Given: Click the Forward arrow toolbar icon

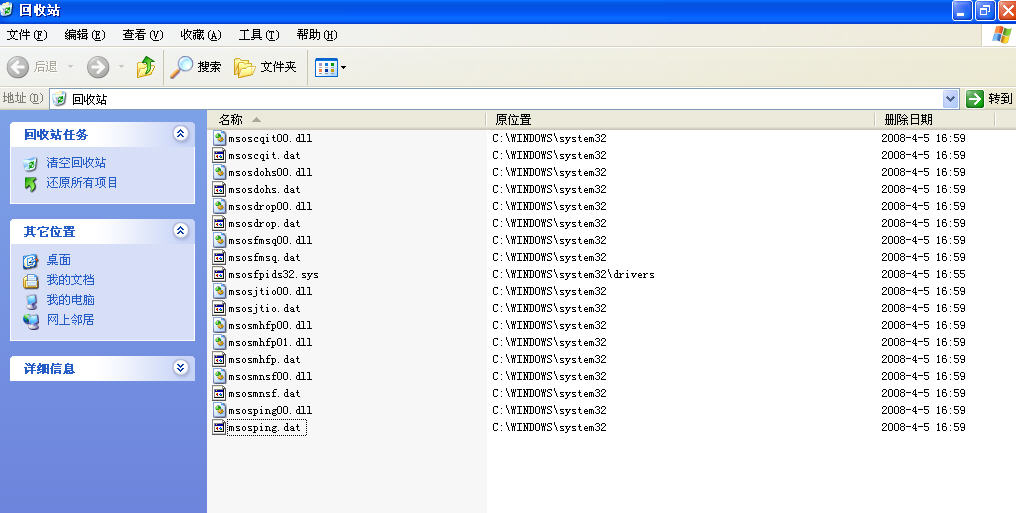Looking at the screenshot, I should click(98, 67).
